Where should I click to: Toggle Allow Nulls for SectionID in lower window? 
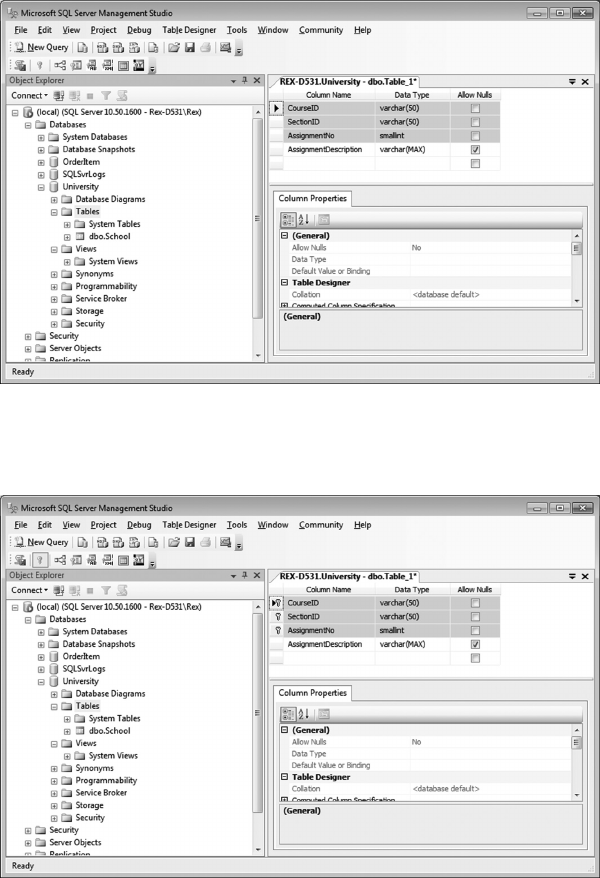(475, 617)
